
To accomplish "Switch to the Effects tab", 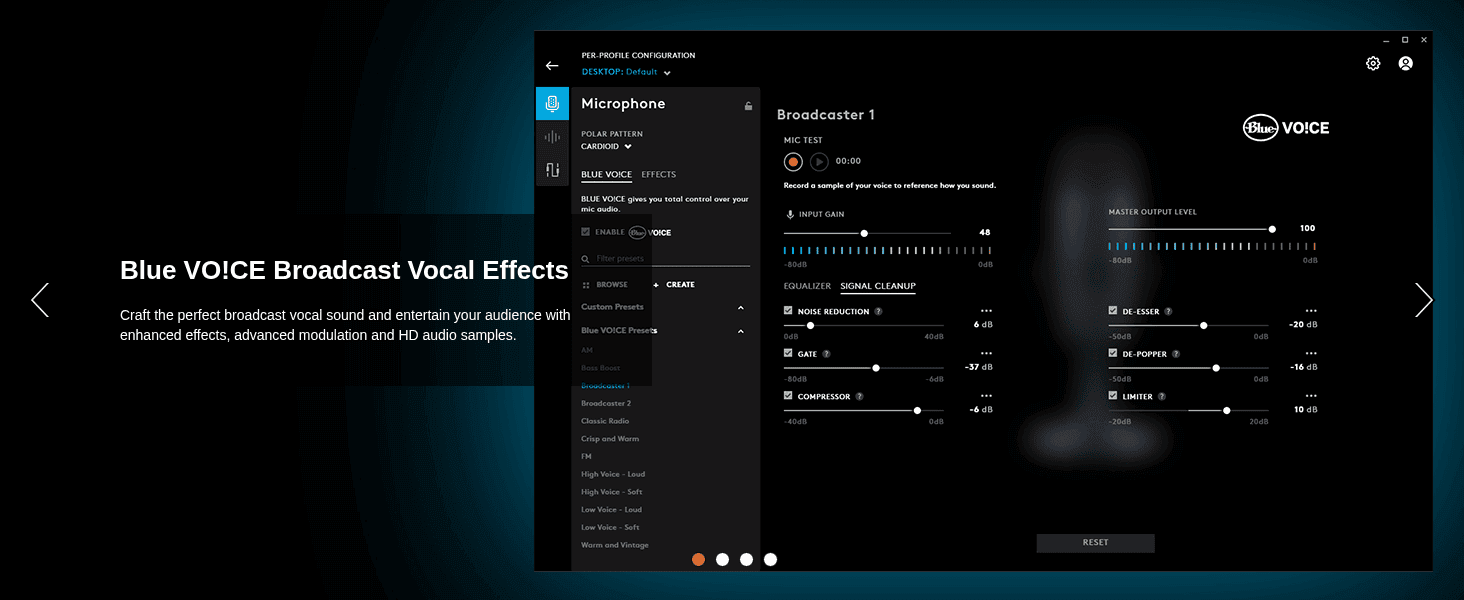I will tap(659, 175).
